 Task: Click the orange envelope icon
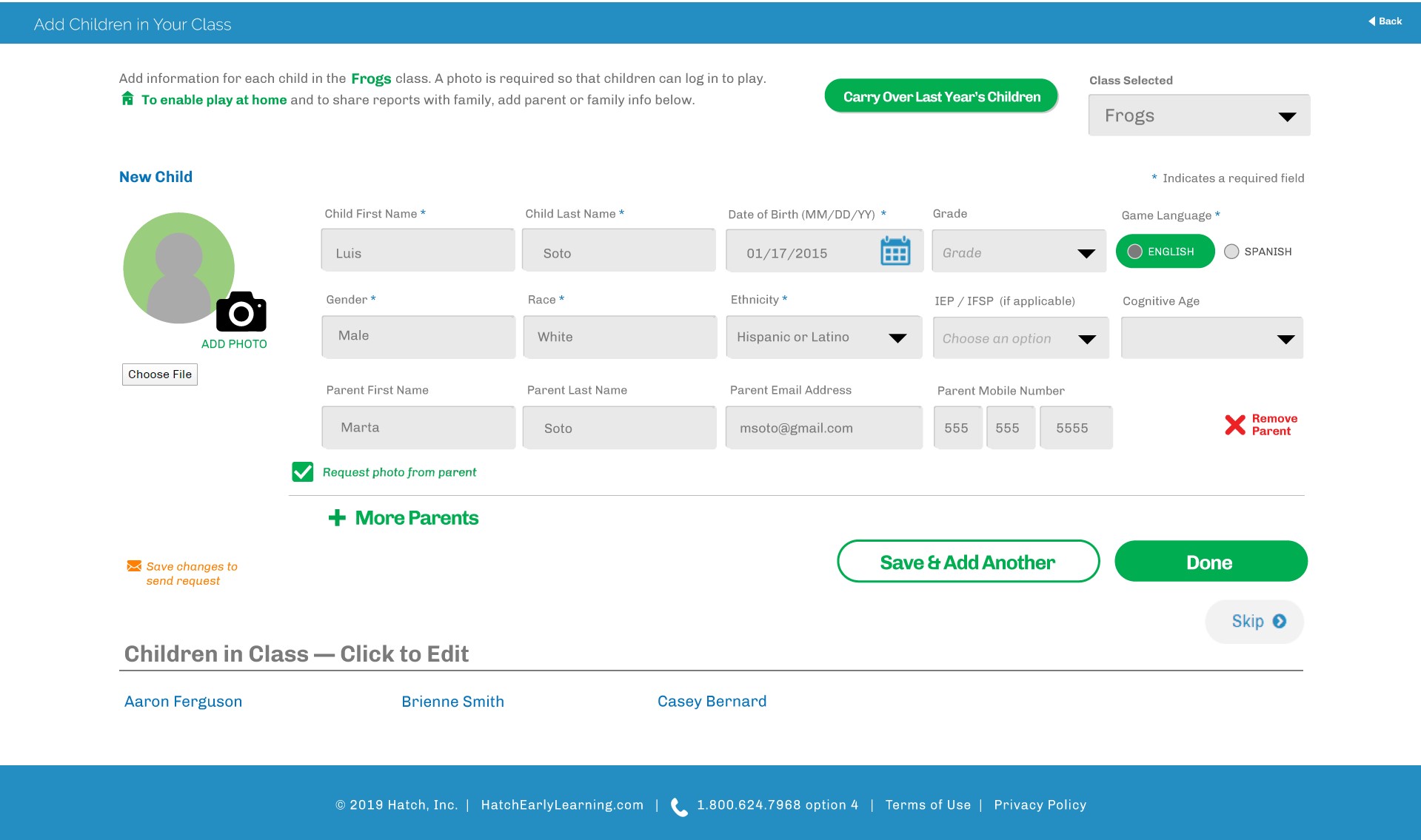coord(134,566)
